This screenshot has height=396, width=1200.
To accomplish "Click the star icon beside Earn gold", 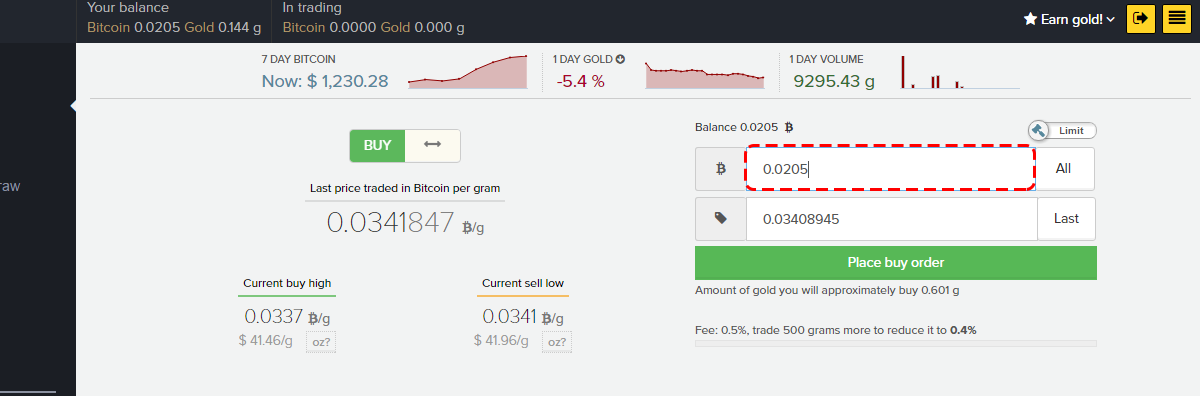I will (1030, 19).
